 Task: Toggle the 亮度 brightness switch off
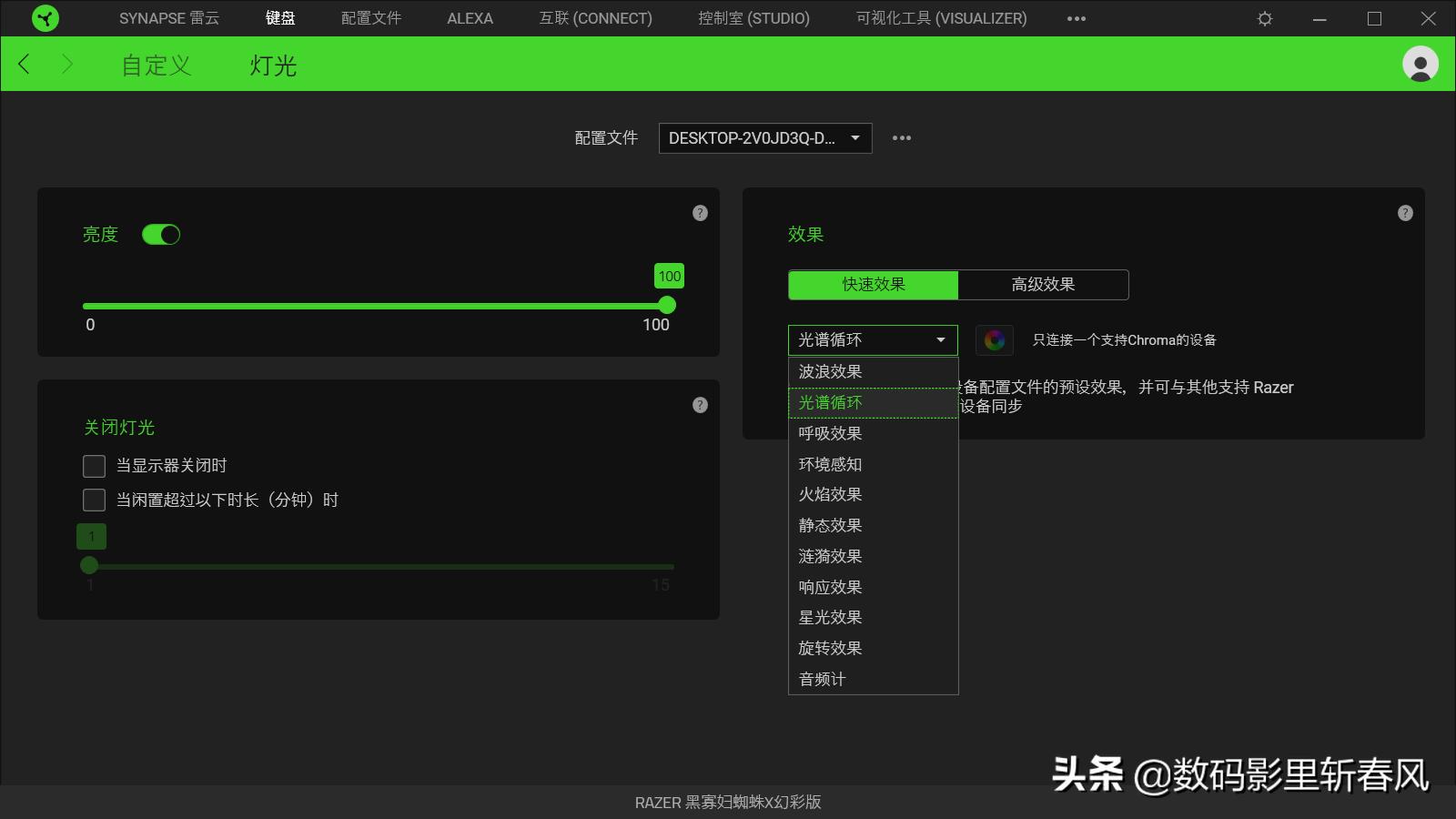point(162,234)
